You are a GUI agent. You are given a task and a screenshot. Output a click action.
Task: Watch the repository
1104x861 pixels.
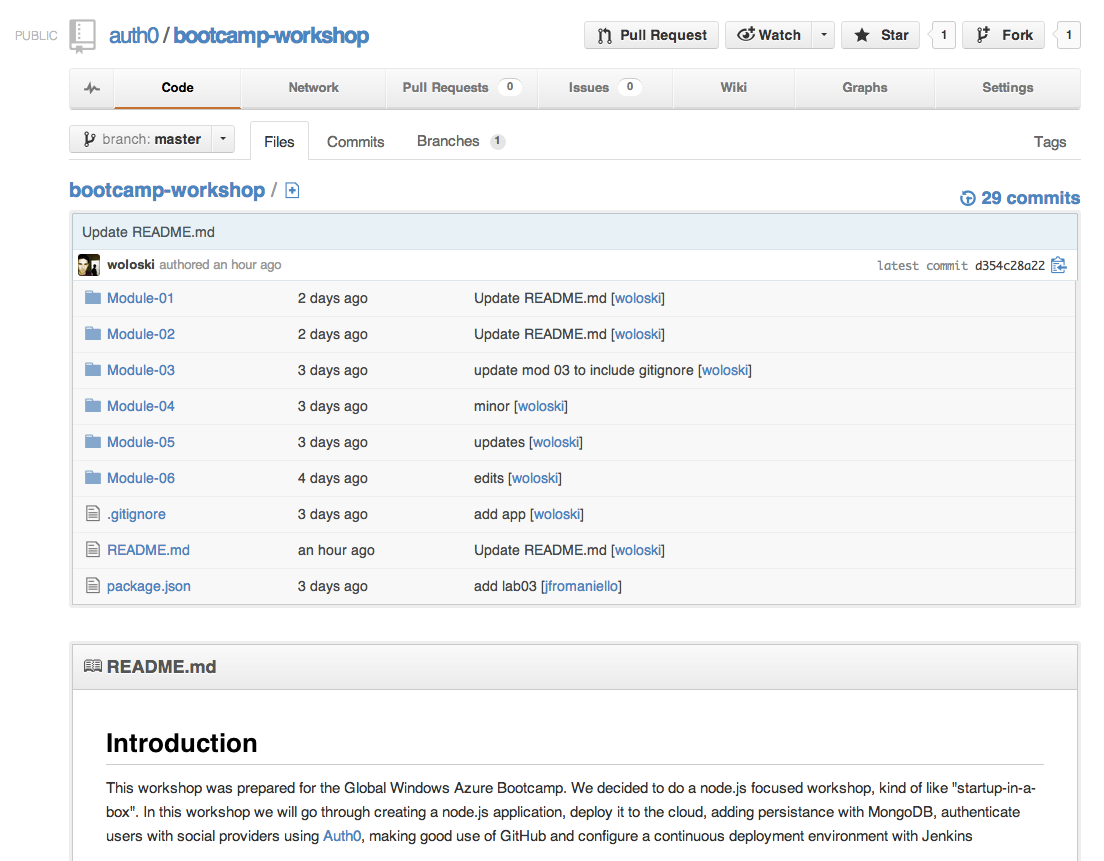click(x=769, y=35)
